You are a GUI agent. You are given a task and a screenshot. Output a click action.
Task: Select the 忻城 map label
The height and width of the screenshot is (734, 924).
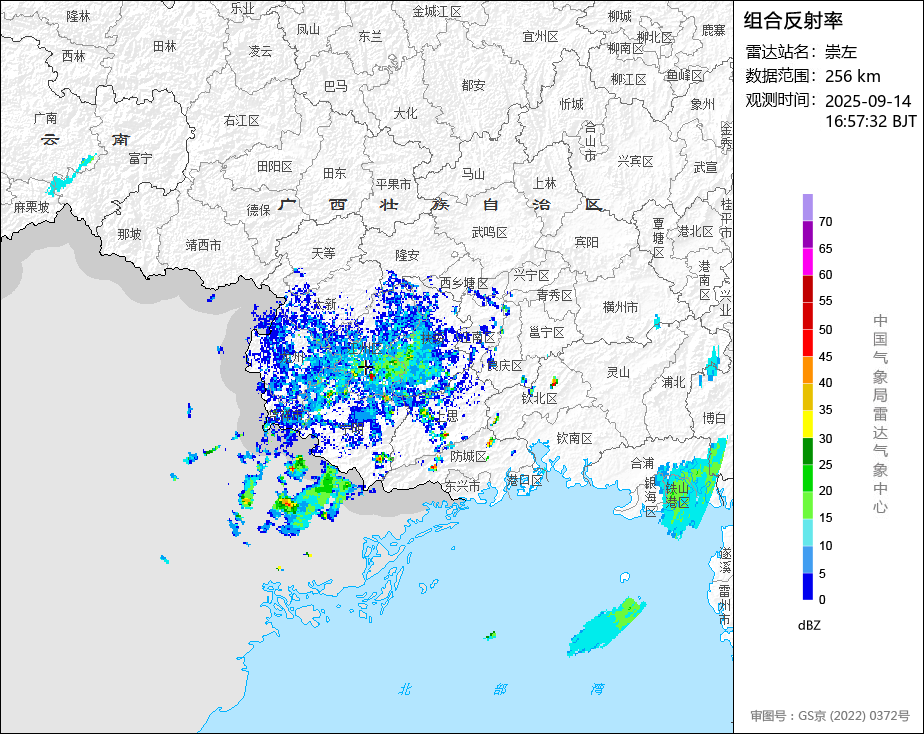(x=572, y=104)
